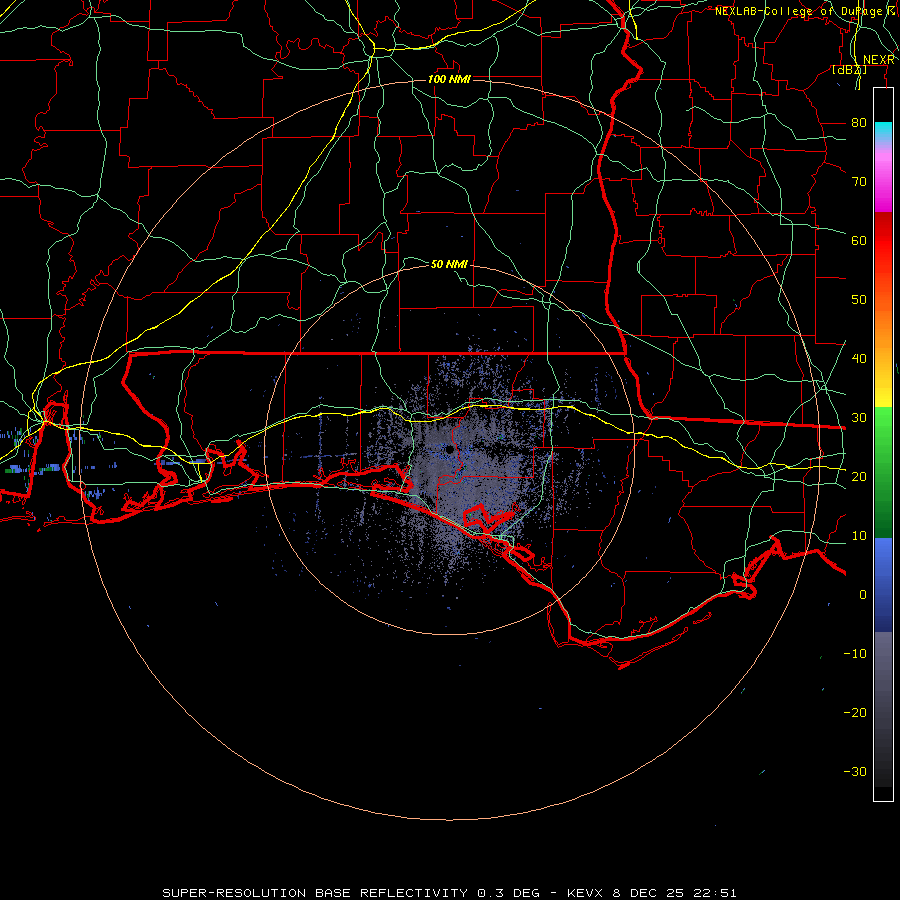Click the 30 value on the dBZ scale
Screen dimensions: 900x900
tap(859, 418)
